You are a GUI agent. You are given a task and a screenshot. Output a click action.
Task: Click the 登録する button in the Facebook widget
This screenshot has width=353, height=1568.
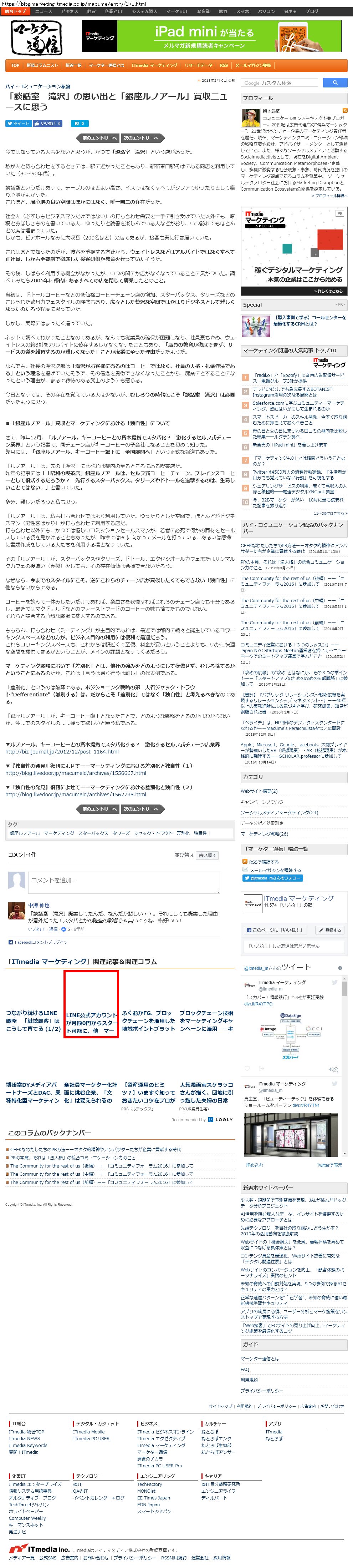(x=330, y=930)
